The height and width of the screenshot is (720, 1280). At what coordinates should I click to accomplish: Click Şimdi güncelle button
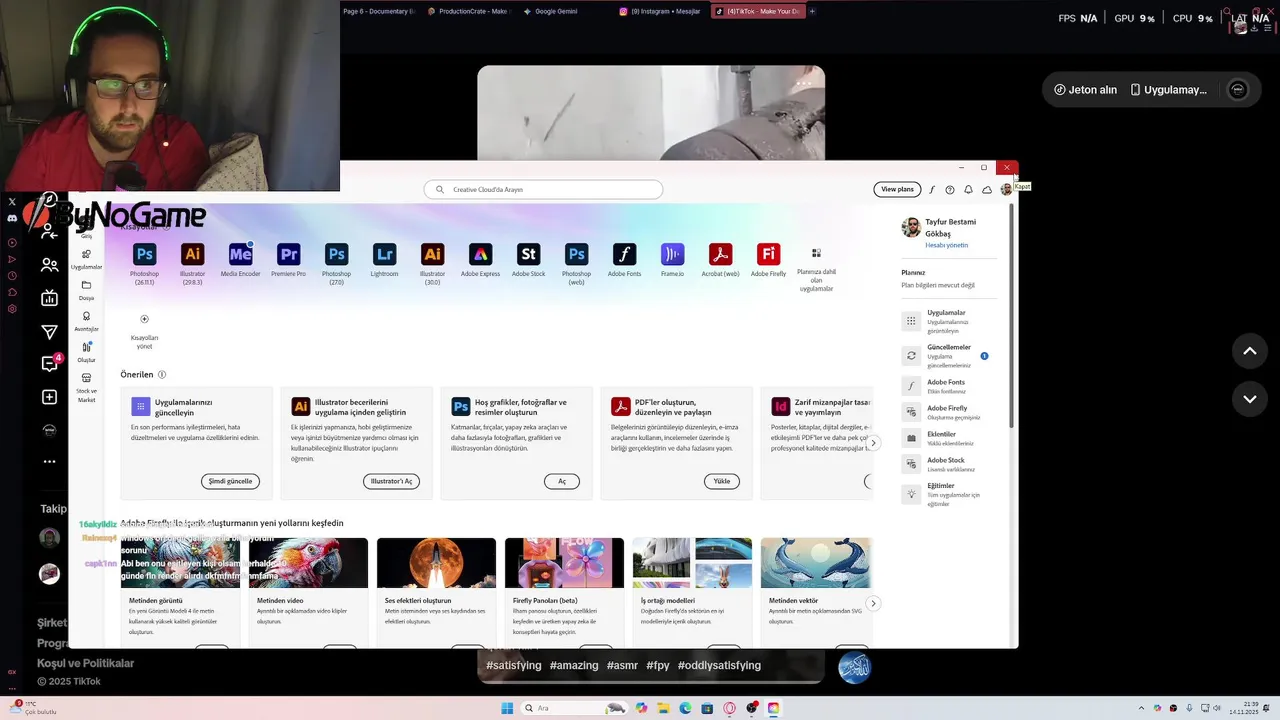[230, 481]
